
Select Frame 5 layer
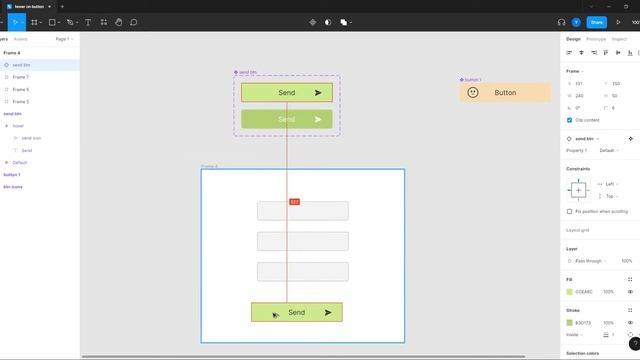pos(40,102)
